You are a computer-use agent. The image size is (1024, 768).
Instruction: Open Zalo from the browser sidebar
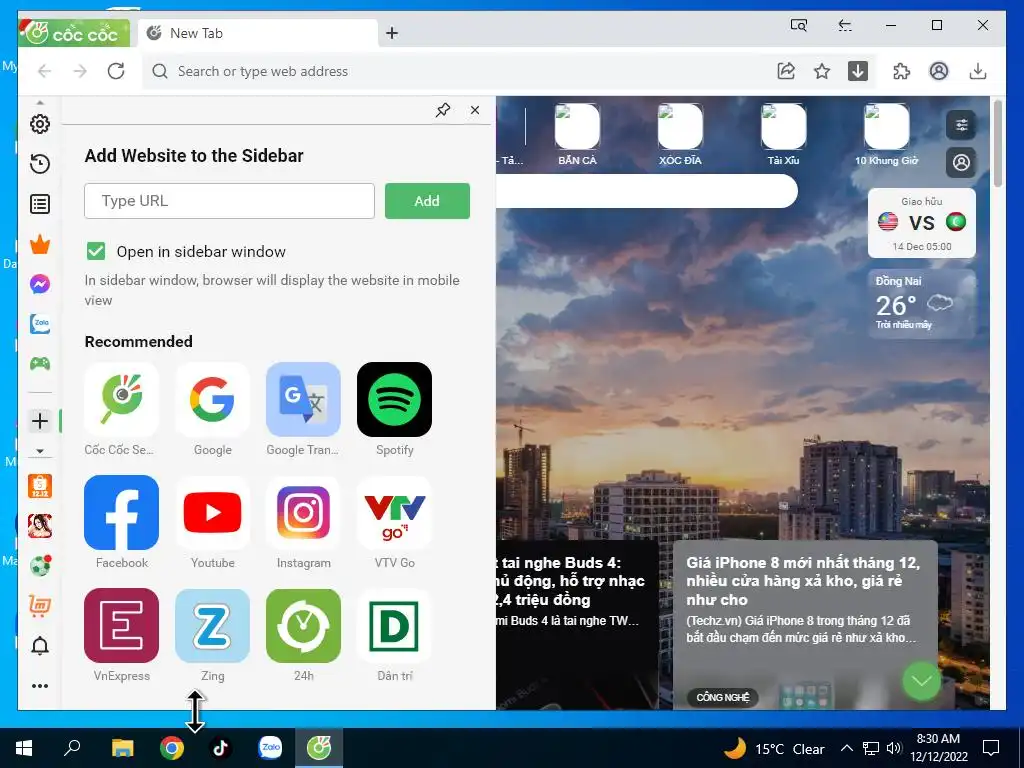40,324
